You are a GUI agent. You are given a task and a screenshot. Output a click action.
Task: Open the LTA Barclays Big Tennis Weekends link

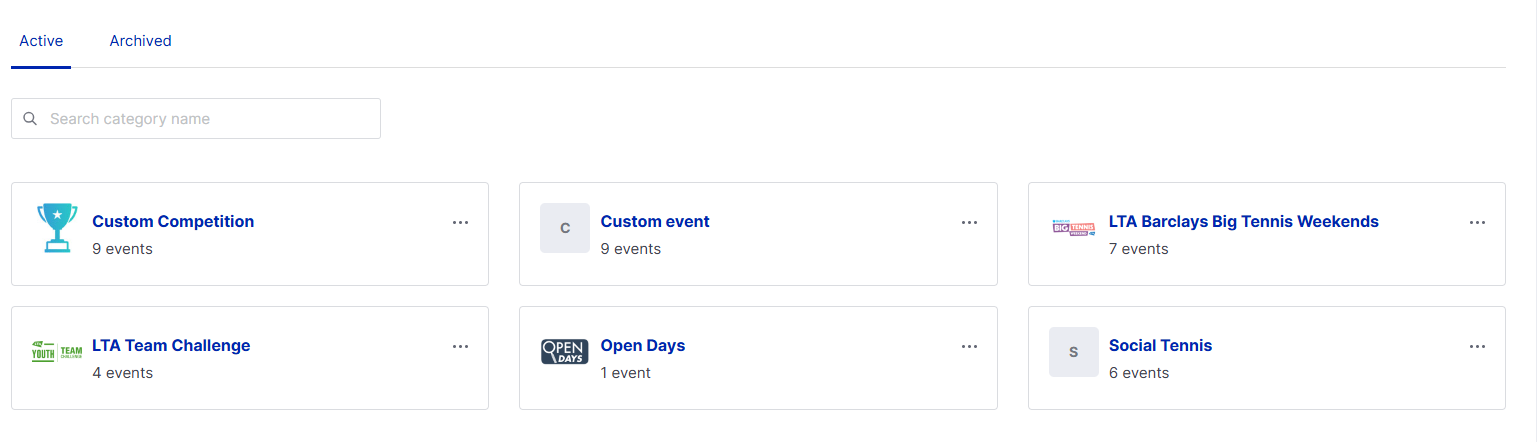point(1243,222)
